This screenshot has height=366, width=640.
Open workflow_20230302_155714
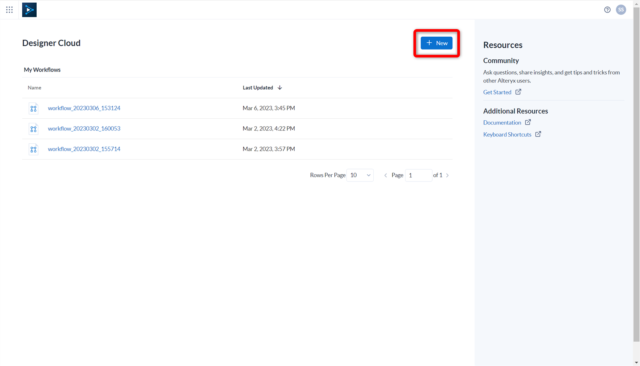pyautogui.click(x=84, y=149)
